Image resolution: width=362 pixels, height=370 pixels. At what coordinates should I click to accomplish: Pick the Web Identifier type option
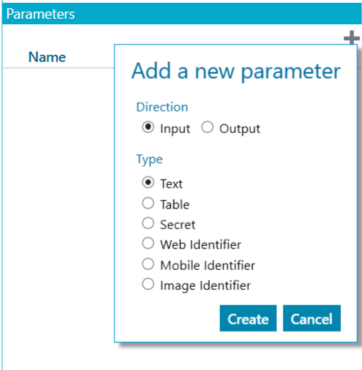pos(148,244)
